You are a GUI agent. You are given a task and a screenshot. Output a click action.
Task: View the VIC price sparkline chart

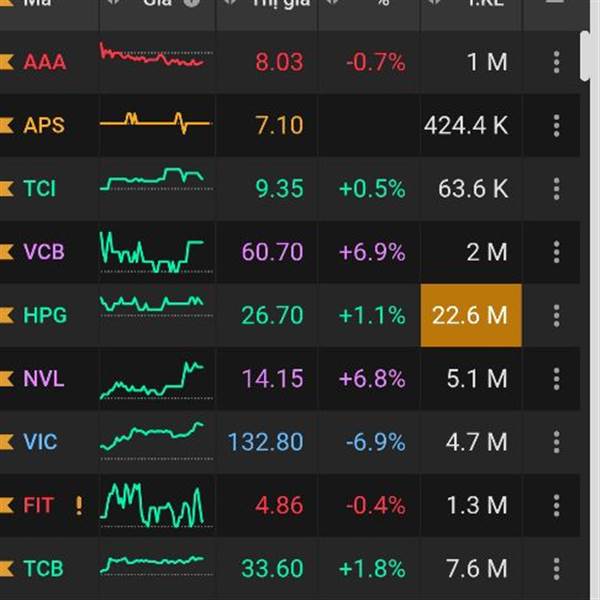(152, 437)
